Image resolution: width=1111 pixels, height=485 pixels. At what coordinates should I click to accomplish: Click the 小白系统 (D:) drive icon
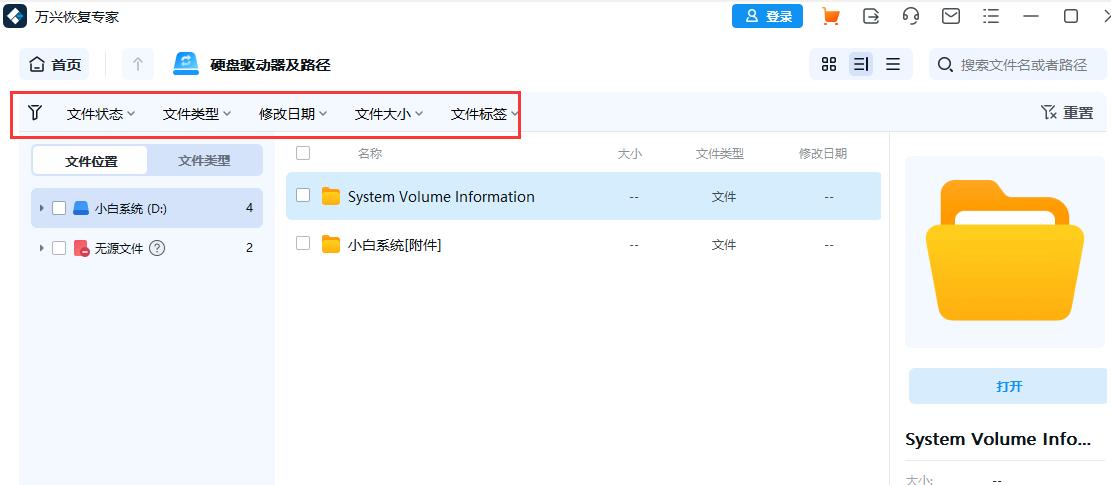pyautogui.click(x=81, y=208)
